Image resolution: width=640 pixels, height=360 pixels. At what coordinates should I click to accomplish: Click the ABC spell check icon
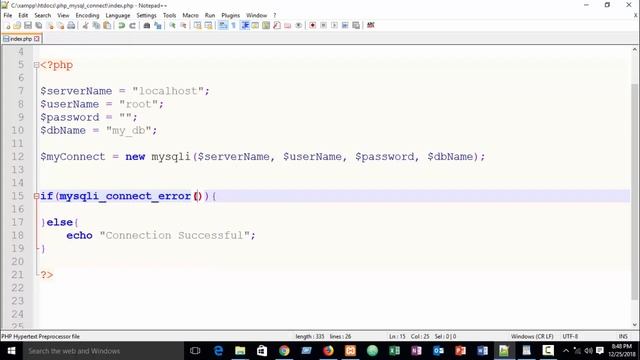click(x=371, y=26)
